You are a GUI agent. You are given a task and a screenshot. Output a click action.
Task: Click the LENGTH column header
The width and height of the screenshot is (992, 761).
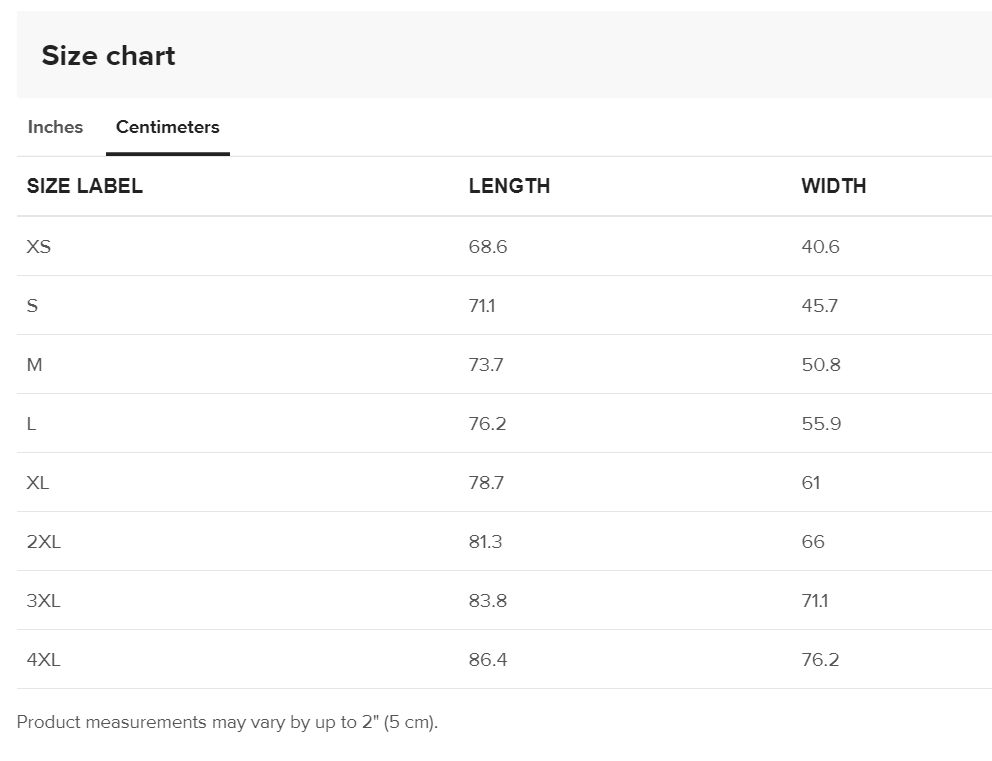509,186
